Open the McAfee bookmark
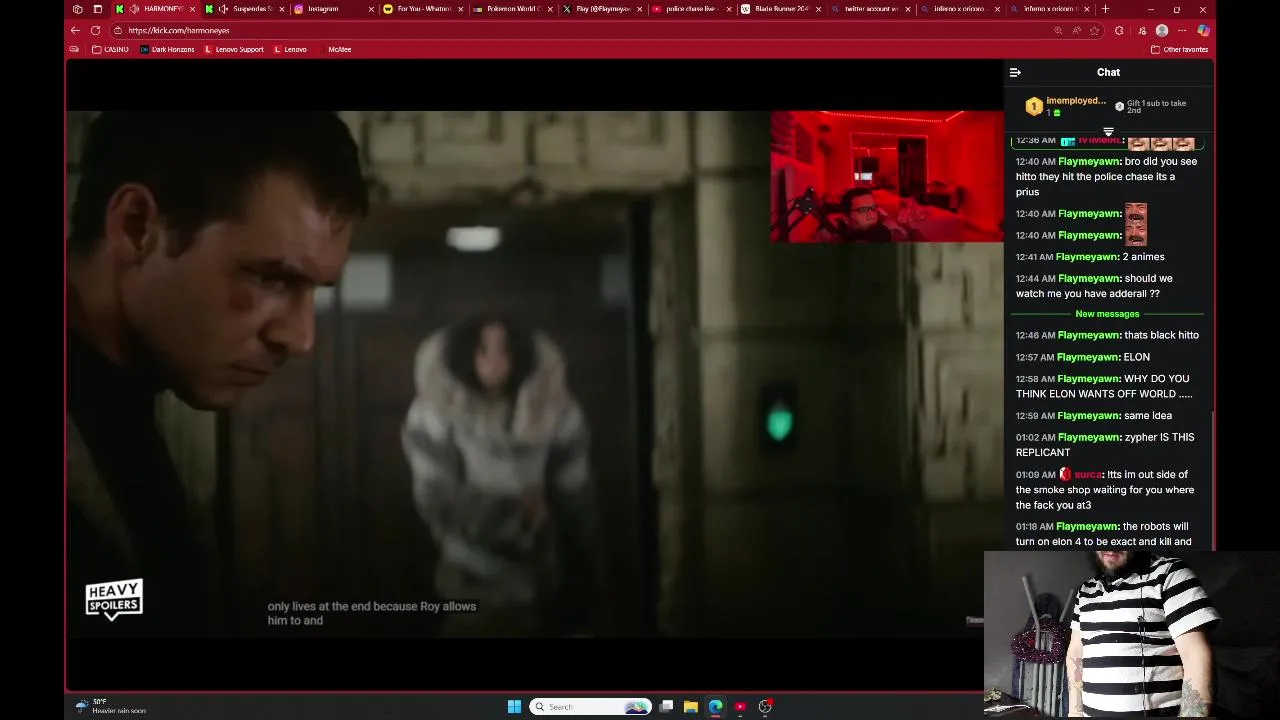 334,49
